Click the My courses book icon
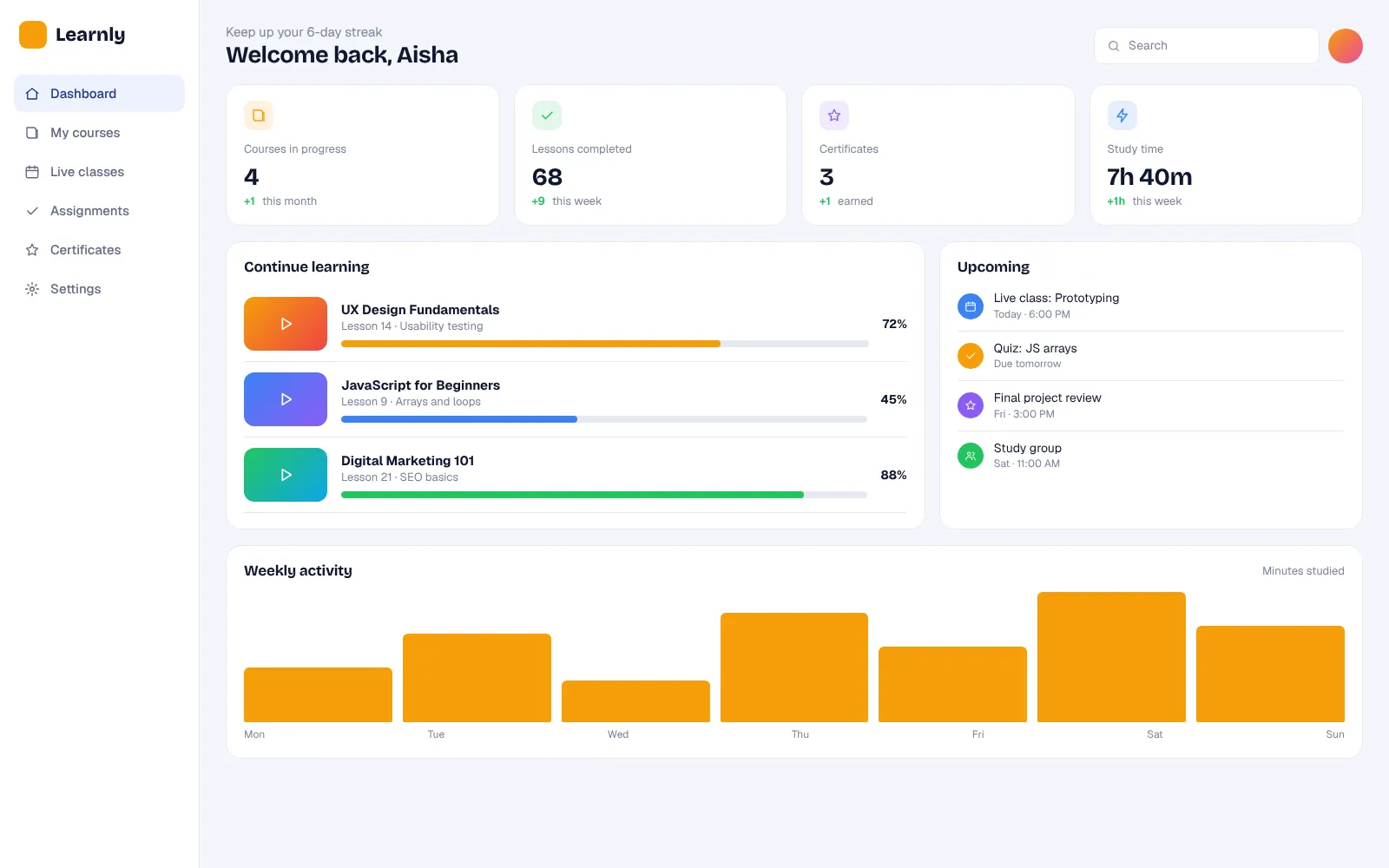The width and height of the screenshot is (1389, 868). (x=32, y=133)
